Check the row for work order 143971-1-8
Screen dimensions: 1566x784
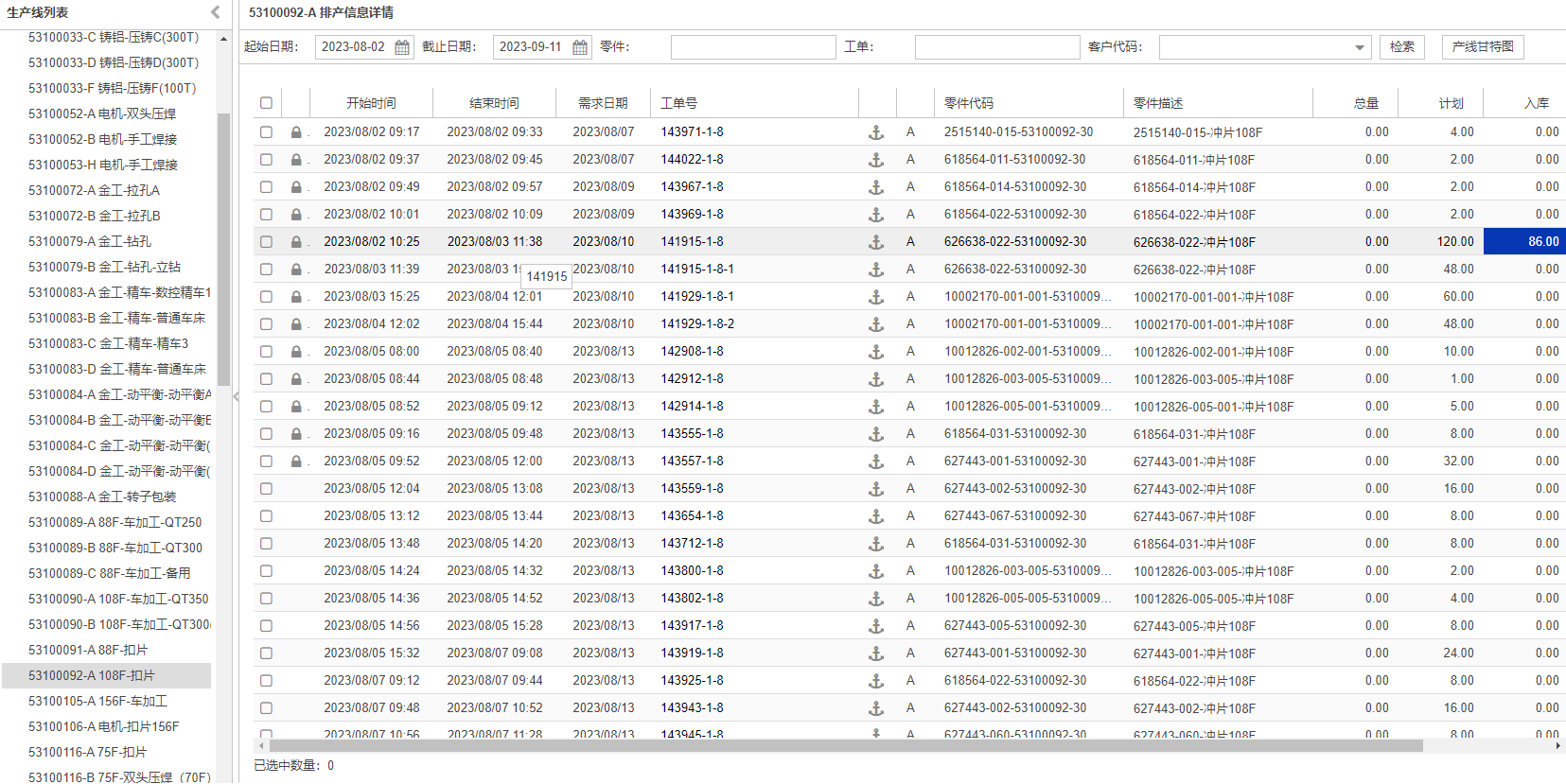[266, 132]
